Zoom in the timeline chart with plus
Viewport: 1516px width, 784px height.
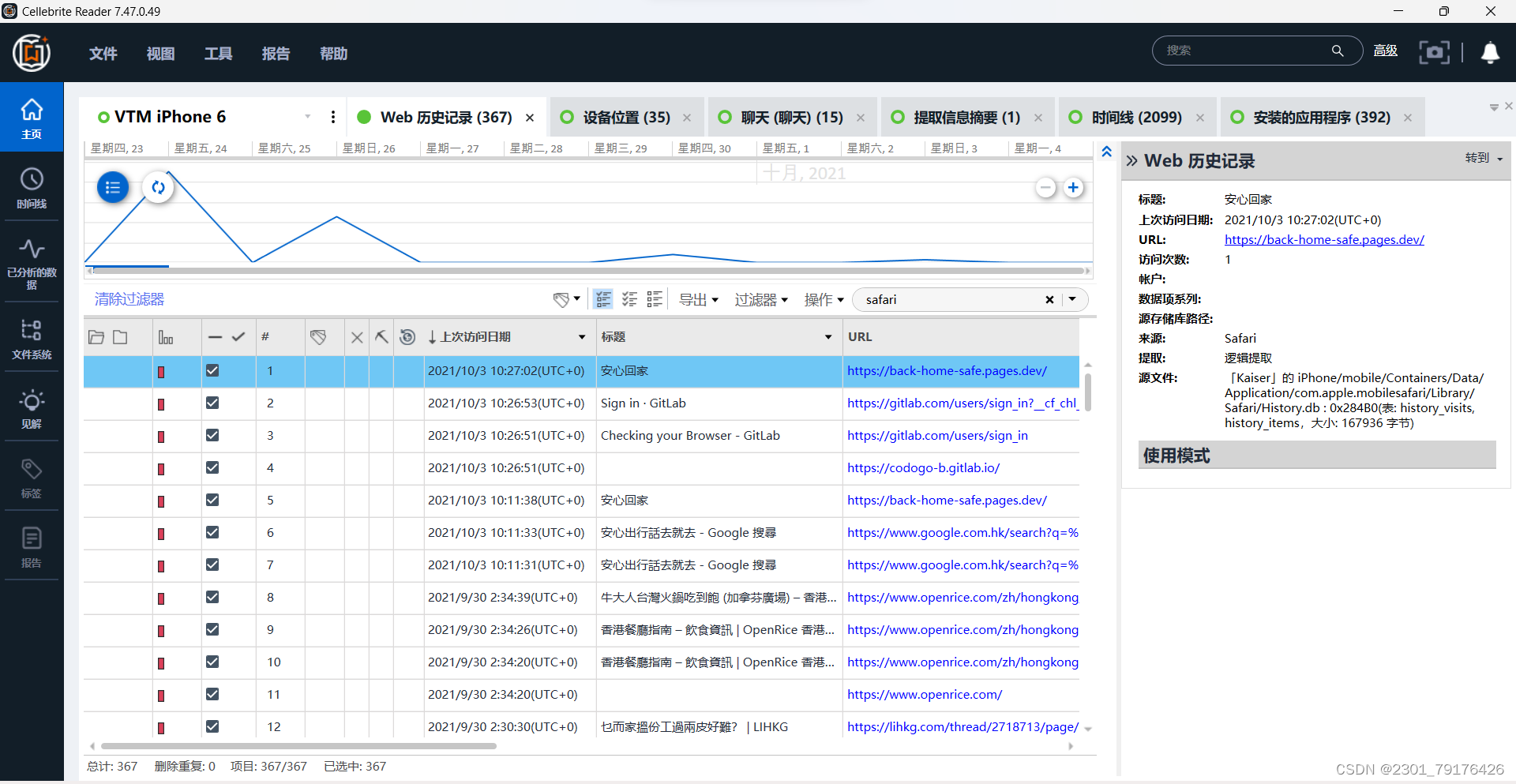(1073, 188)
